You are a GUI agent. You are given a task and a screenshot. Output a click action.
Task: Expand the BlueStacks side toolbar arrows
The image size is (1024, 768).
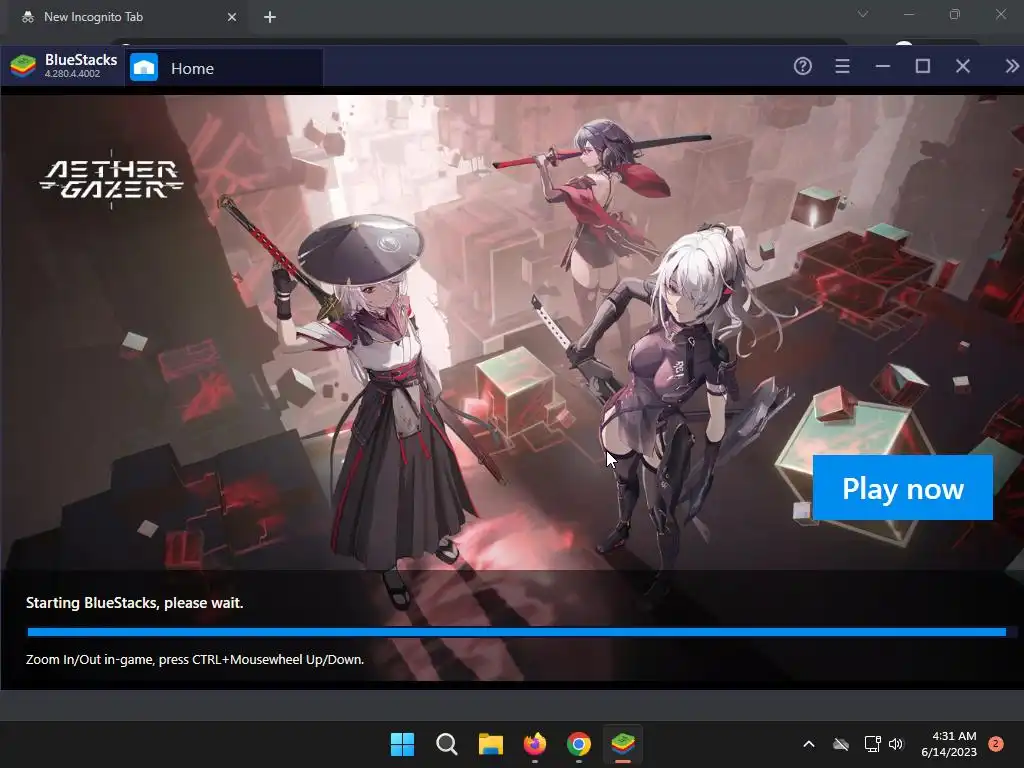click(1012, 66)
